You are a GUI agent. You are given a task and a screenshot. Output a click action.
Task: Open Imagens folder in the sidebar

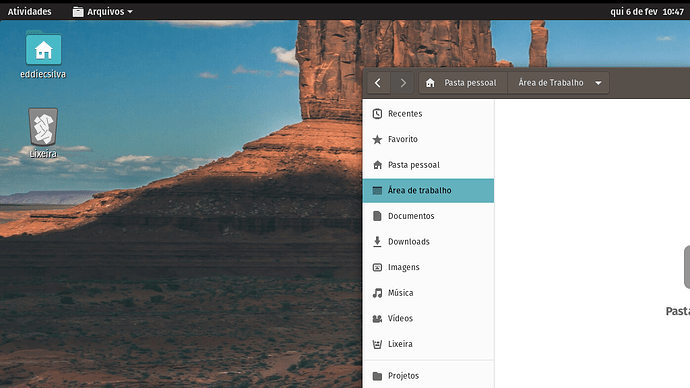click(x=428, y=267)
